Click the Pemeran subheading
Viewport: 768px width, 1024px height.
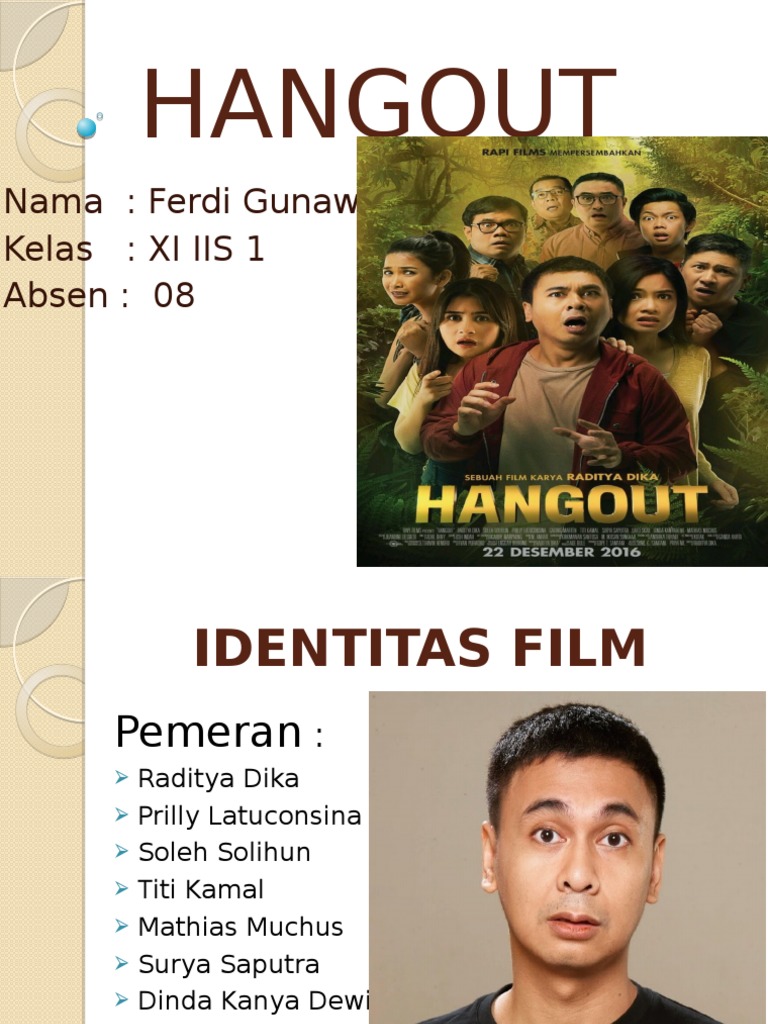219,732
